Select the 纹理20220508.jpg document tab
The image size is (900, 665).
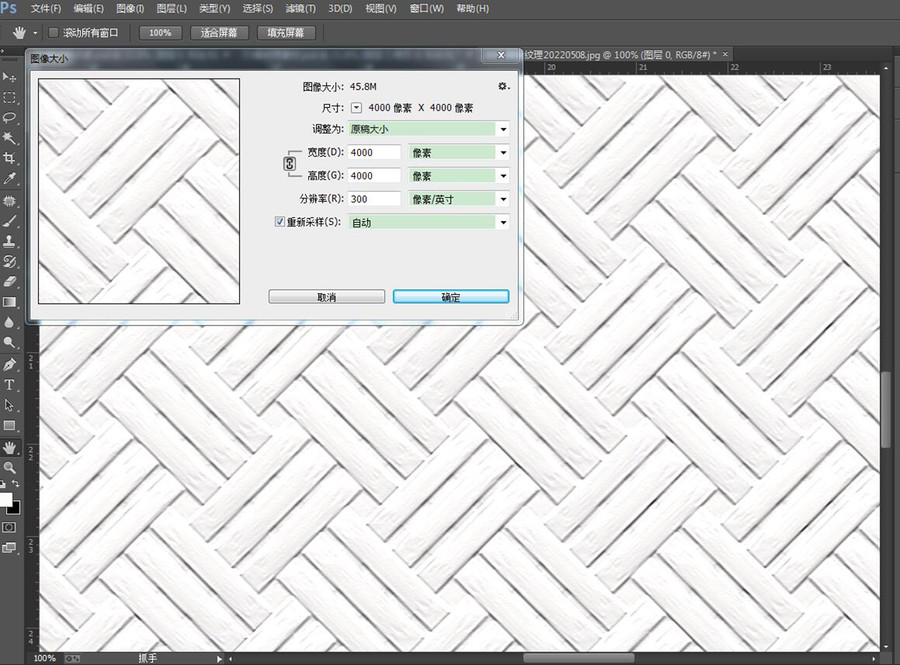622,55
